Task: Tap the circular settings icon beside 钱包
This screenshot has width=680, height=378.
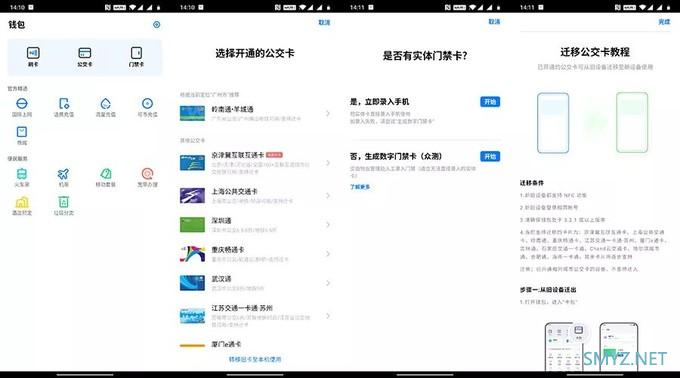Action: click(157, 25)
